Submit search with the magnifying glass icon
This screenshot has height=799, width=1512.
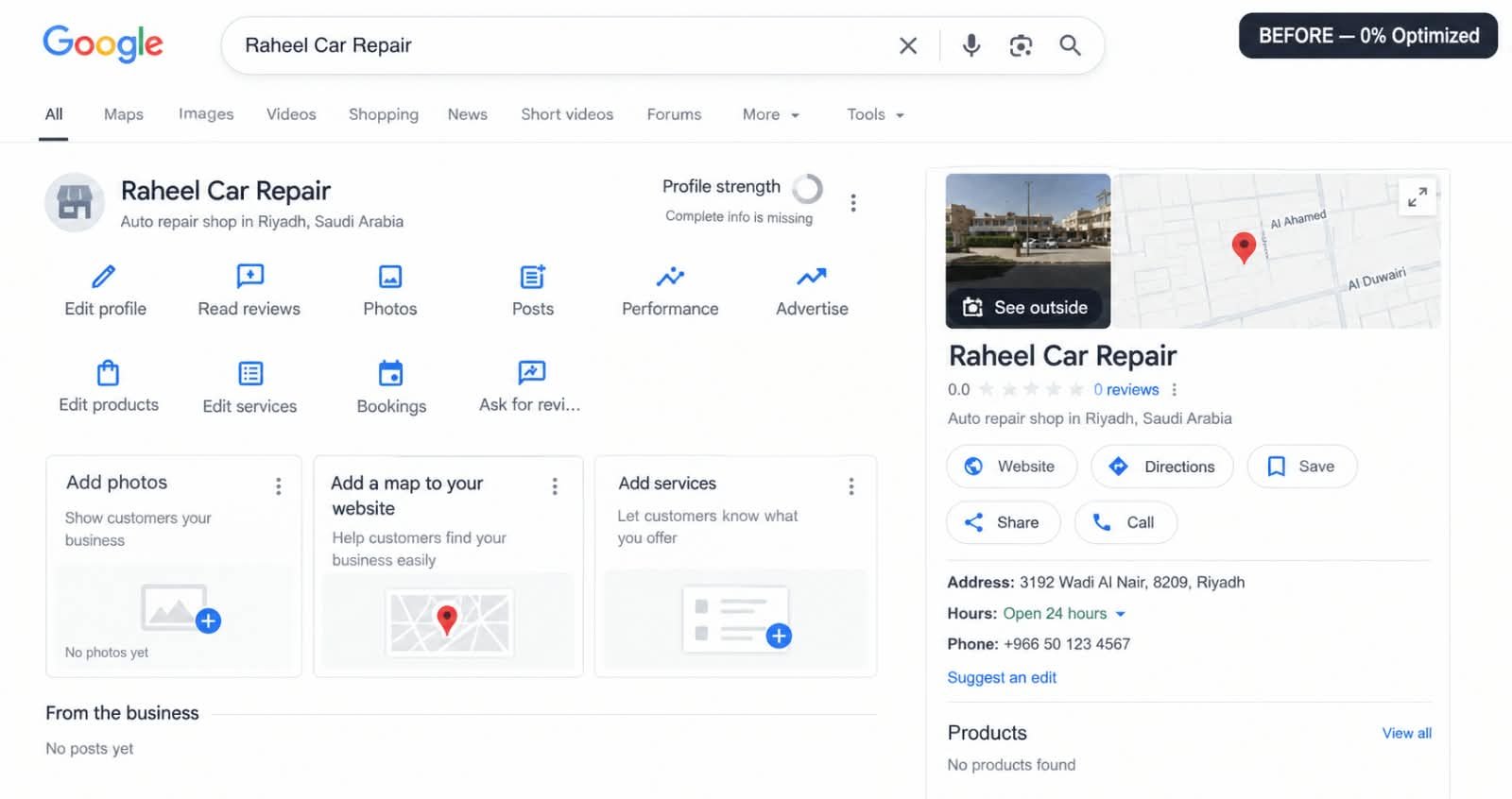pos(1070,45)
